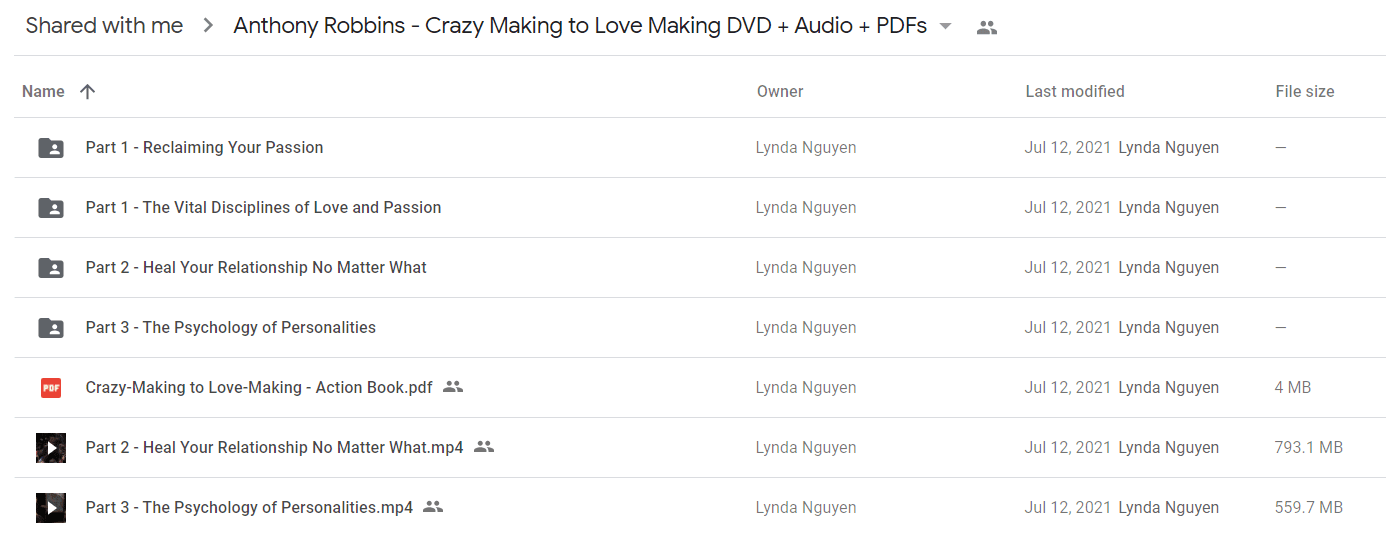
Task: Expand the folder title dropdown arrow
Action: click(946, 26)
